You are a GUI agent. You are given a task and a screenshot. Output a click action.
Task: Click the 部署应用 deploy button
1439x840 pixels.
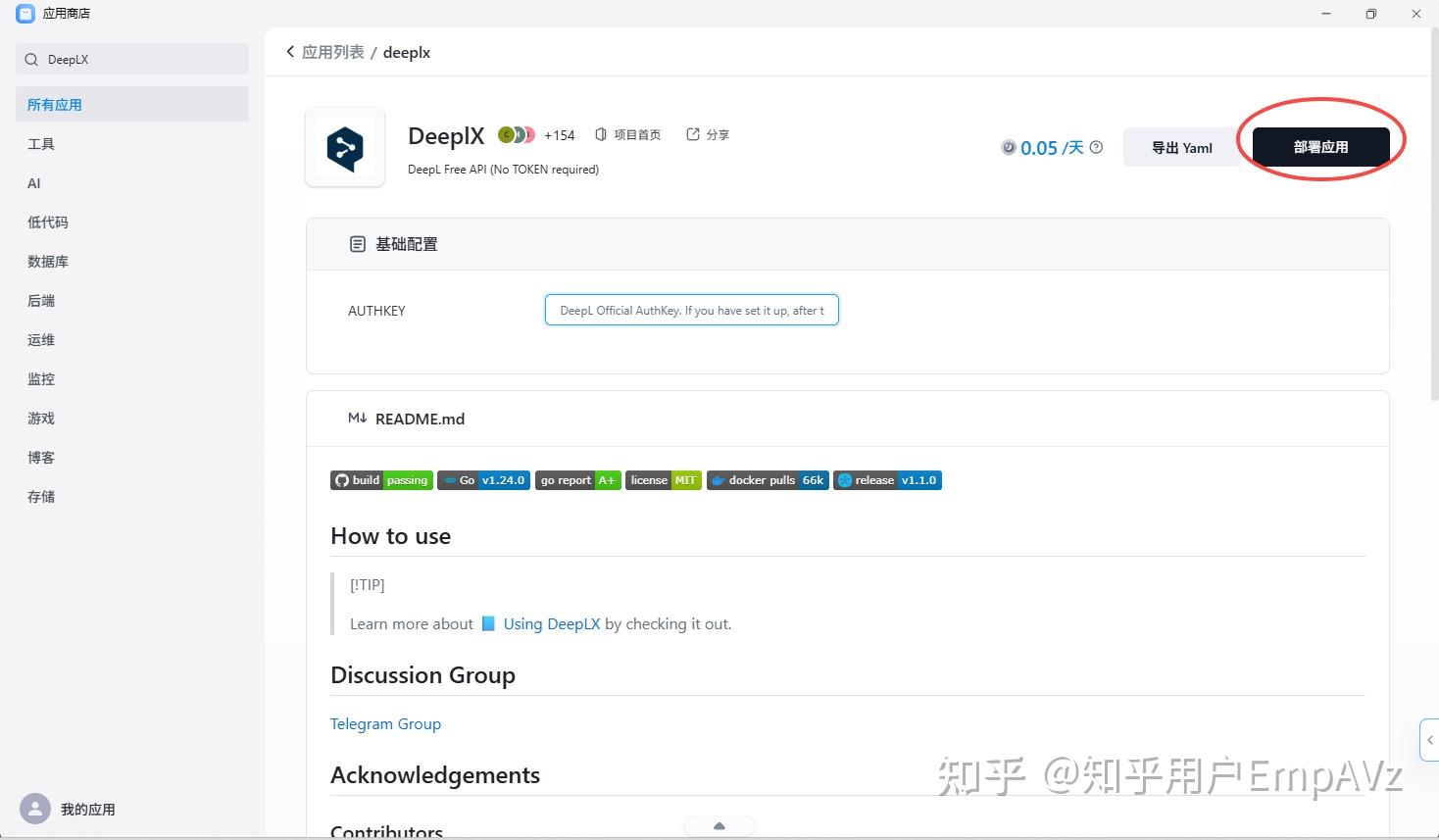click(1320, 147)
